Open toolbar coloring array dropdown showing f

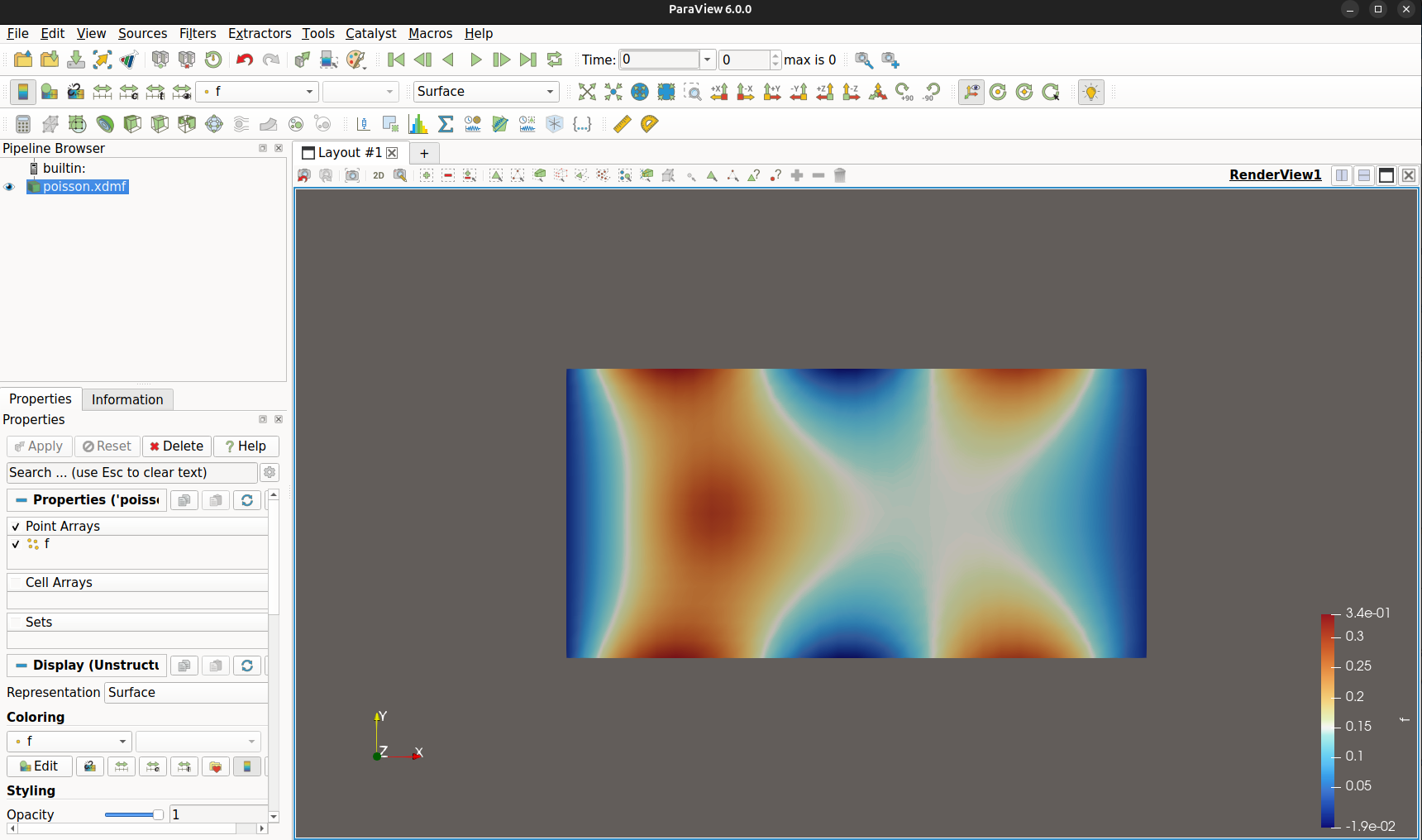(258, 92)
